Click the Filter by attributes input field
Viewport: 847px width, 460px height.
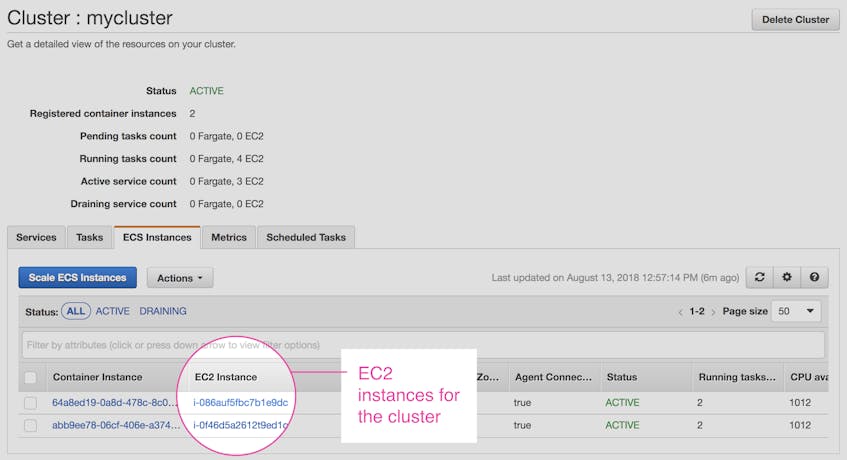[x=423, y=345]
